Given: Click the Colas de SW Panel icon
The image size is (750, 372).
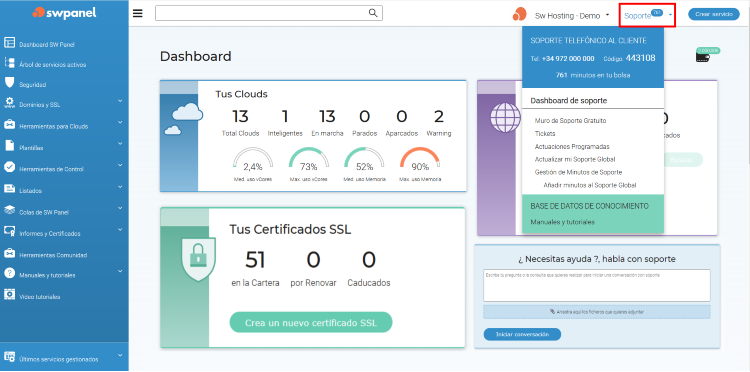Looking at the screenshot, I should (10, 210).
